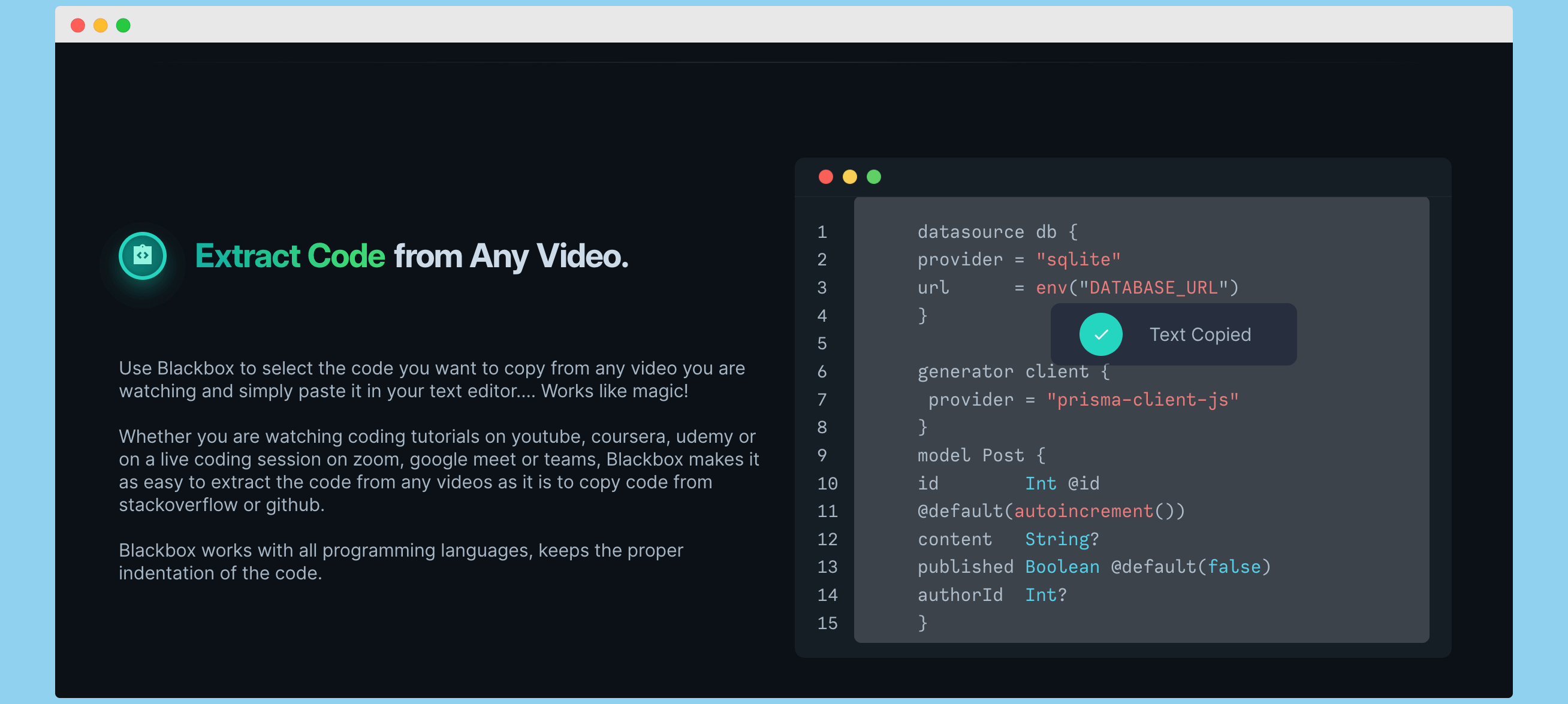1568x704 pixels.
Task: Click the red dot in code panel header
Action: pyautogui.click(x=825, y=177)
